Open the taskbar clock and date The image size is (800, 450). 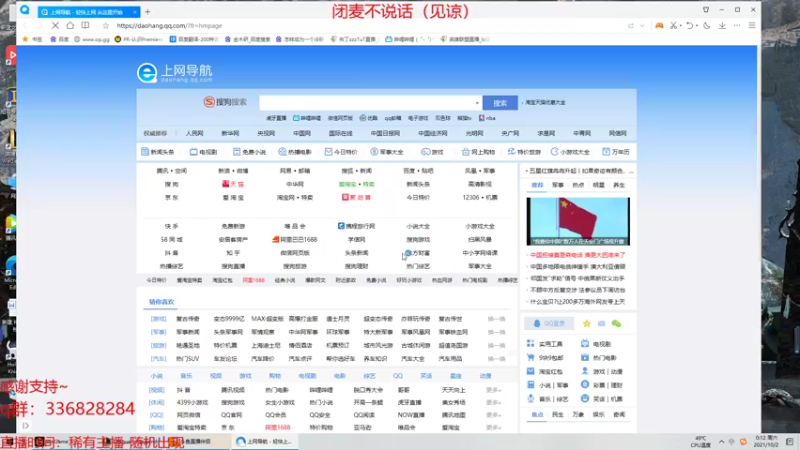[766, 442]
